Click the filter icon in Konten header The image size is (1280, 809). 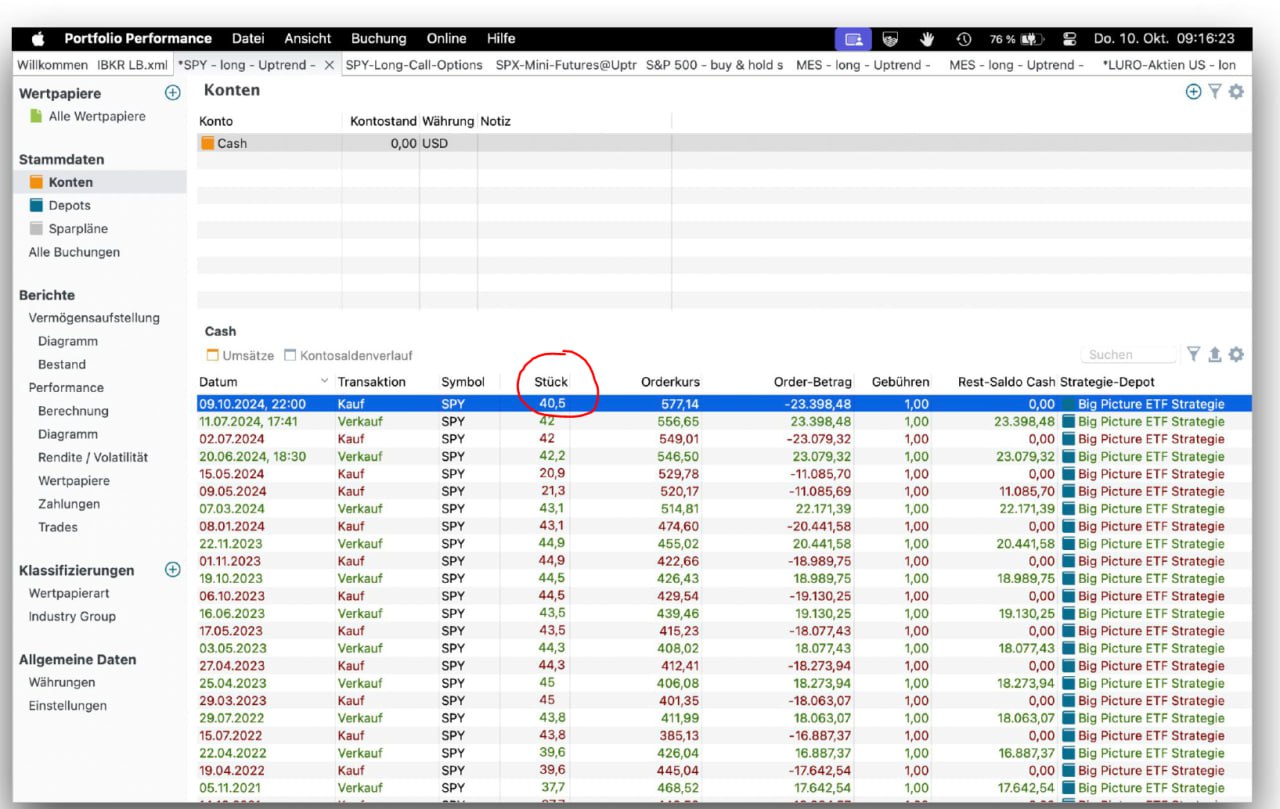pyautogui.click(x=1214, y=92)
